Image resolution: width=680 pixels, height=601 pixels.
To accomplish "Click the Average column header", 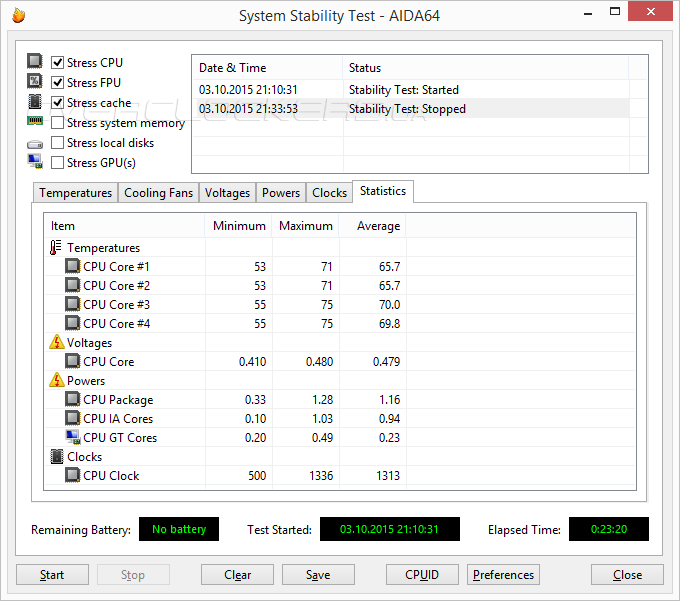I will point(373,226).
